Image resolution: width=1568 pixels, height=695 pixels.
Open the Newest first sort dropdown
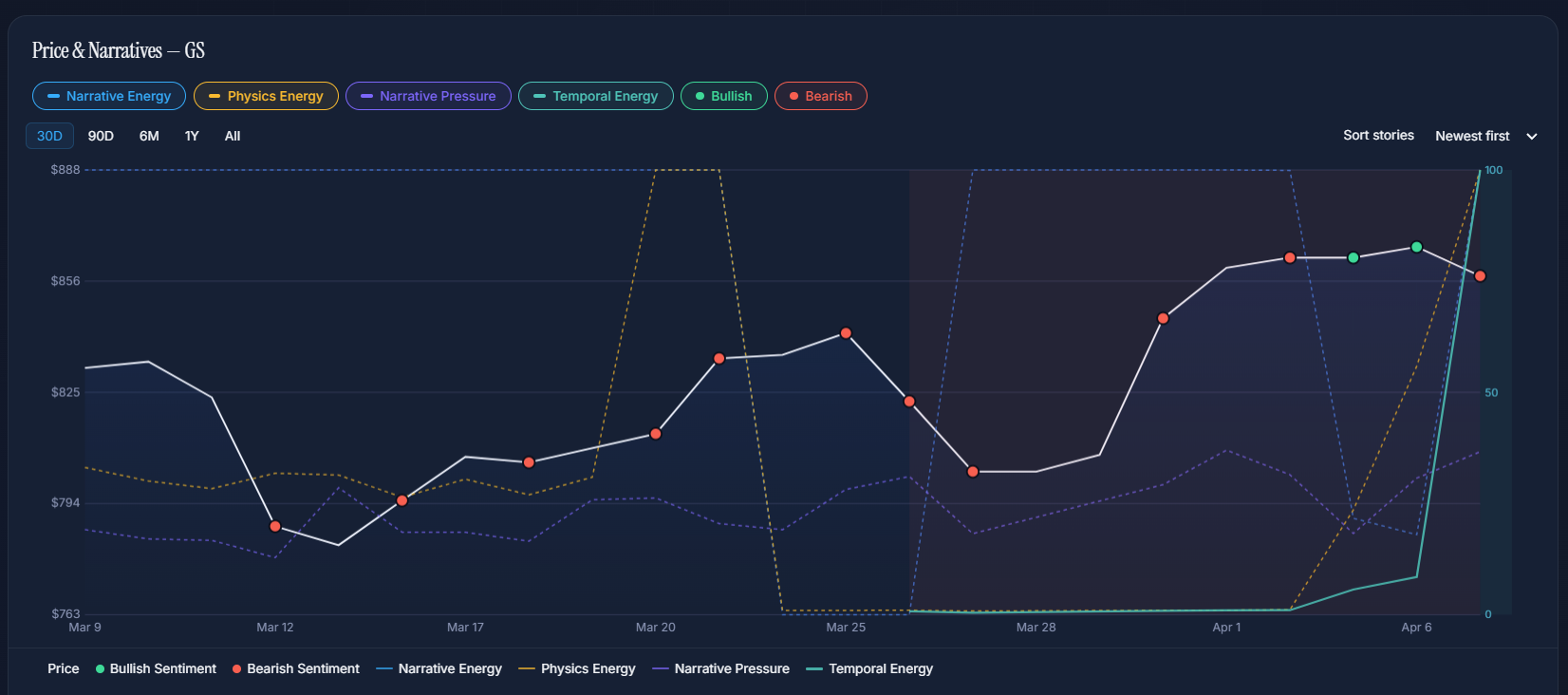tap(1472, 136)
